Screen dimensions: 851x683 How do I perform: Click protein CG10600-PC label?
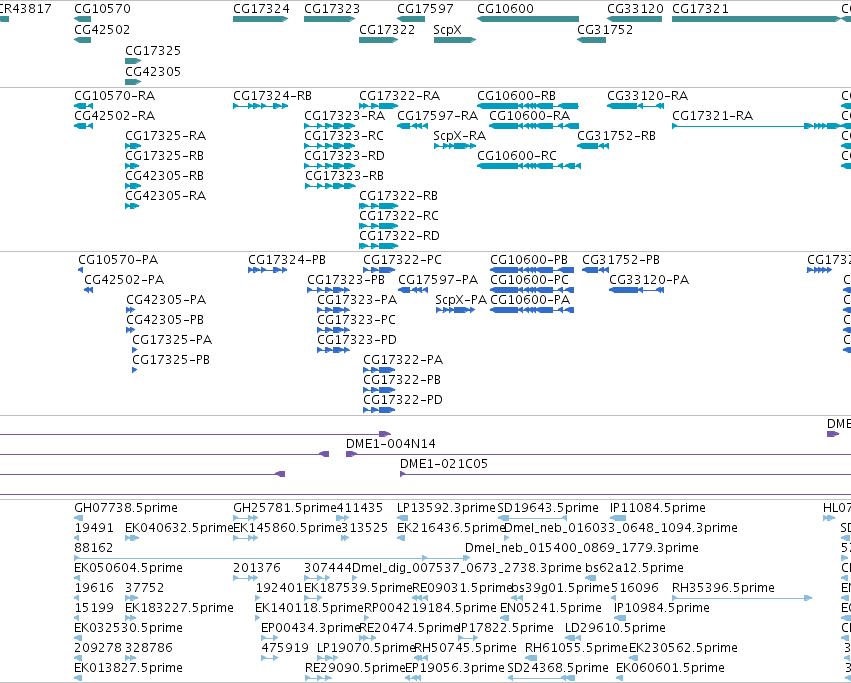pos(529,280)
